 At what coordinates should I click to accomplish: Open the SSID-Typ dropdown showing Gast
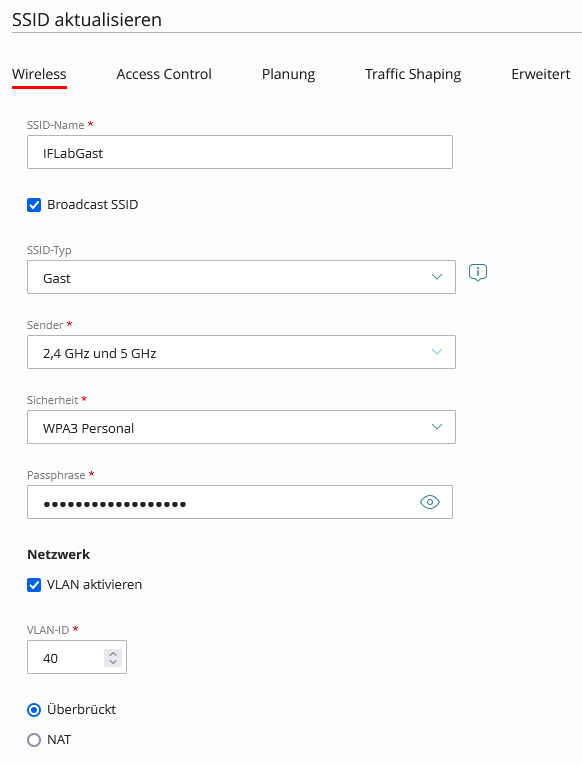241,277
